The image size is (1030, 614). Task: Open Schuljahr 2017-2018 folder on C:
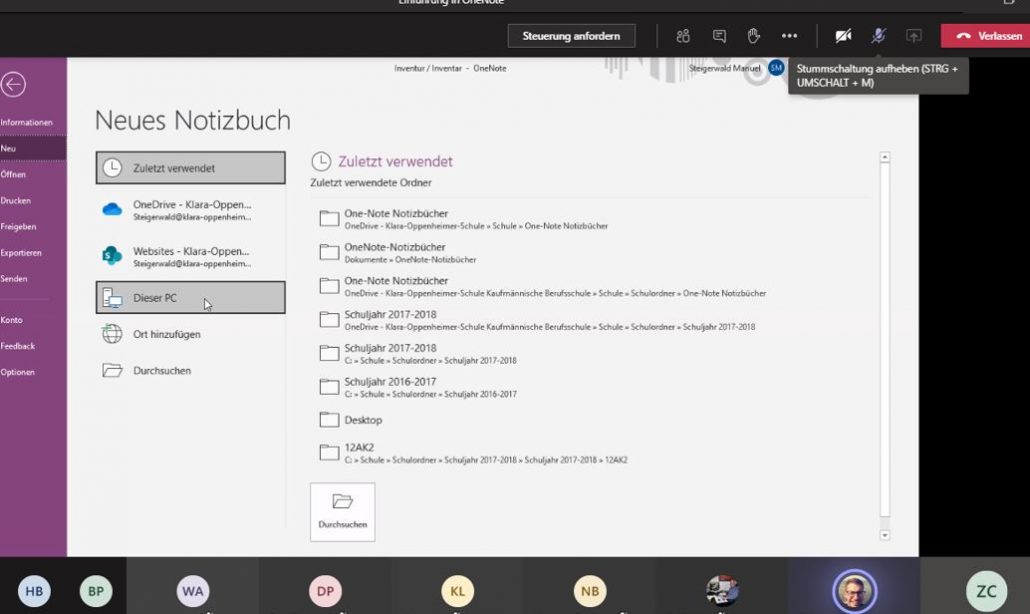[591, 353]
